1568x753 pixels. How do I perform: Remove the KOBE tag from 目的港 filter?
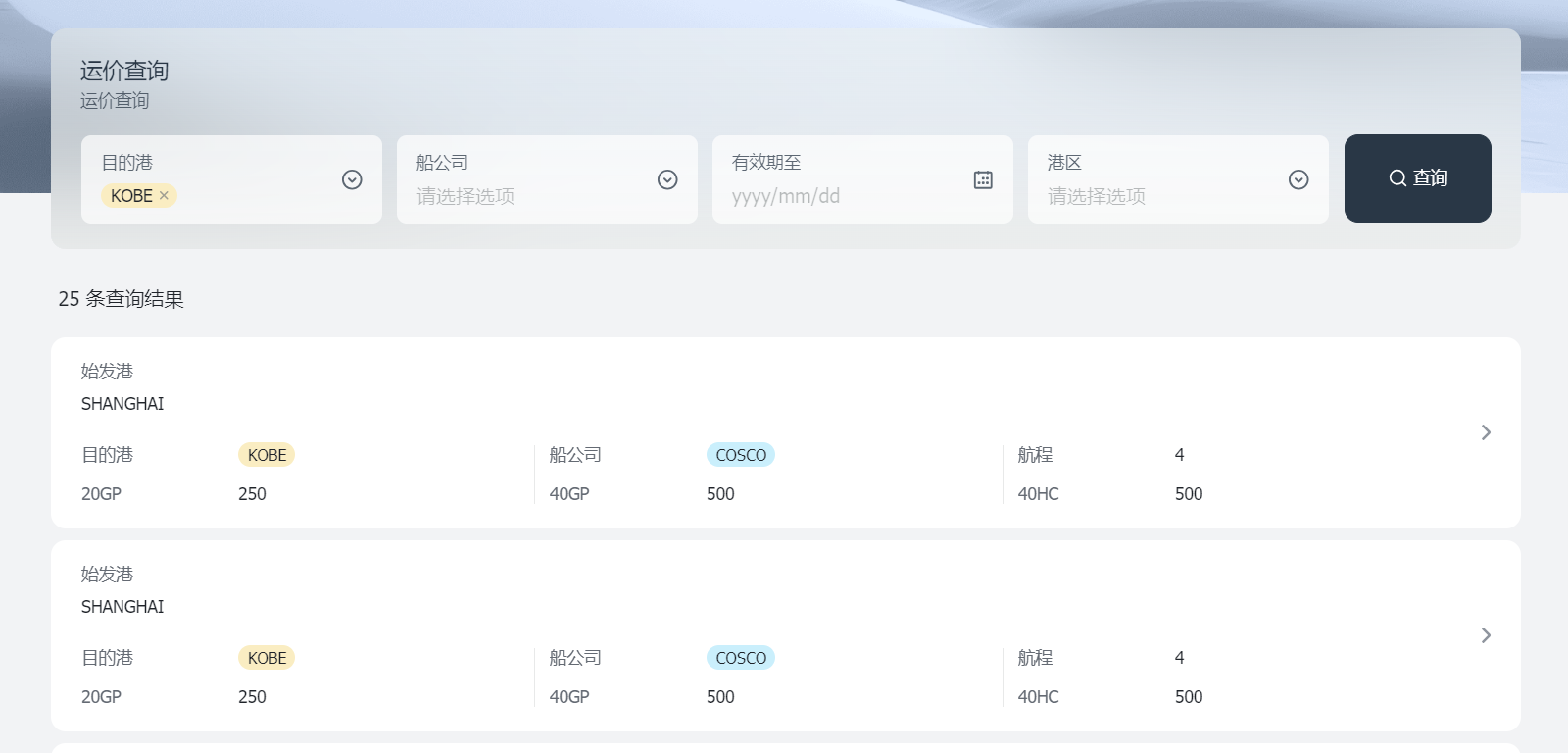(x=164, y=196)
